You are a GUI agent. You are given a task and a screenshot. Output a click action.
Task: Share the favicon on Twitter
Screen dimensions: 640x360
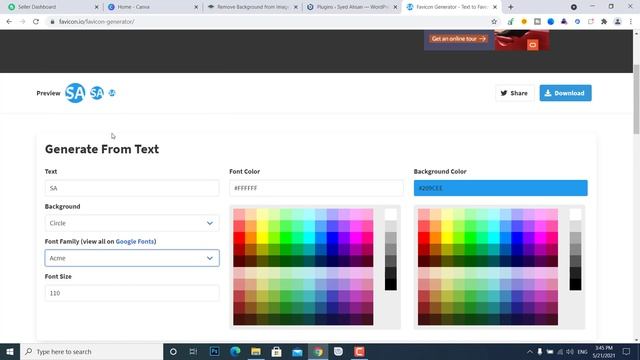[514, 93]
